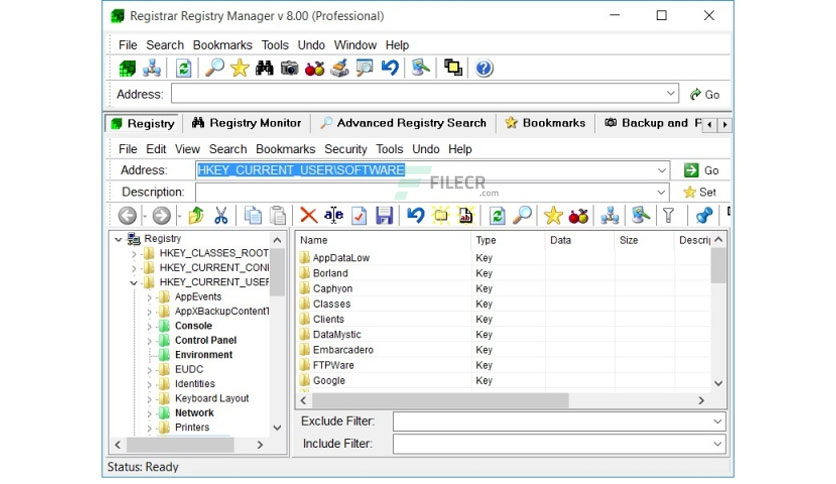Click the scissors Cut icon
The height and width of the screenshot is (484, 836).
(221, 216)
